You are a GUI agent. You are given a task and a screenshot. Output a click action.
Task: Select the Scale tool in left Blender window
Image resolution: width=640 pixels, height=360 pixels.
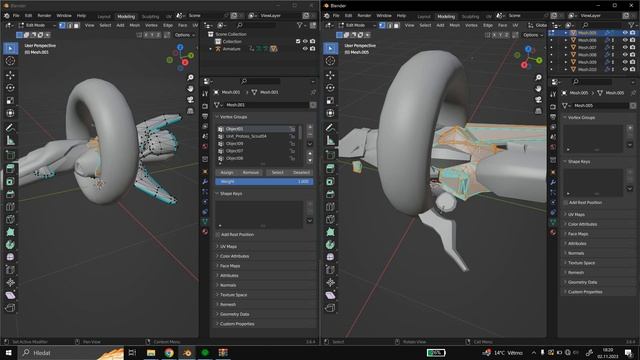point(10,100)
